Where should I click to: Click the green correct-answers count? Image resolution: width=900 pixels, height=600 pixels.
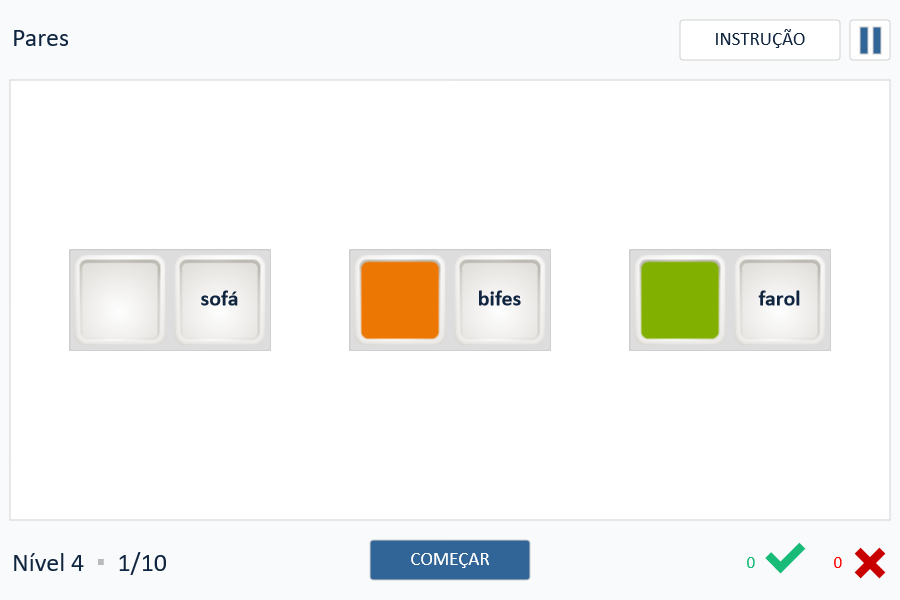pos(750,563)
